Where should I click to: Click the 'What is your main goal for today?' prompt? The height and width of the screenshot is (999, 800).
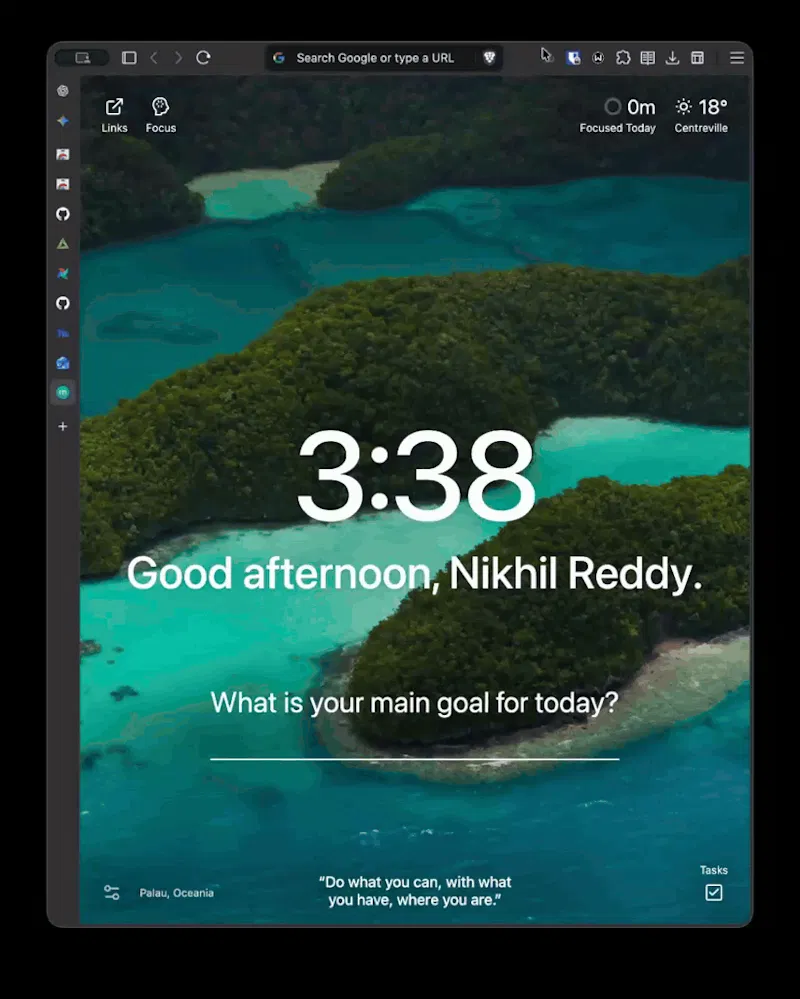415,703
